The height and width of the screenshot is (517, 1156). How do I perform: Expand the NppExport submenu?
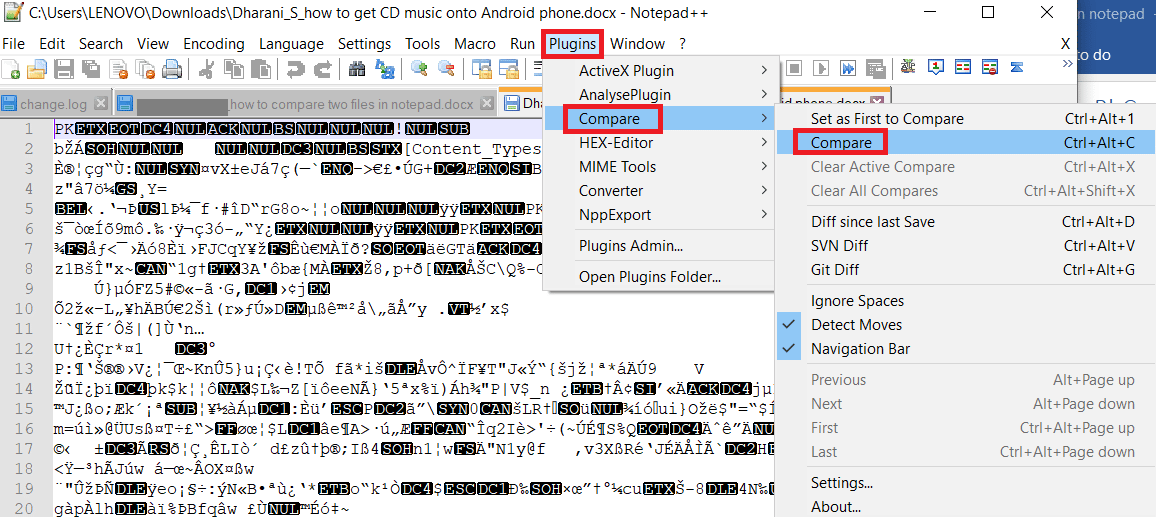click(661, 215)
